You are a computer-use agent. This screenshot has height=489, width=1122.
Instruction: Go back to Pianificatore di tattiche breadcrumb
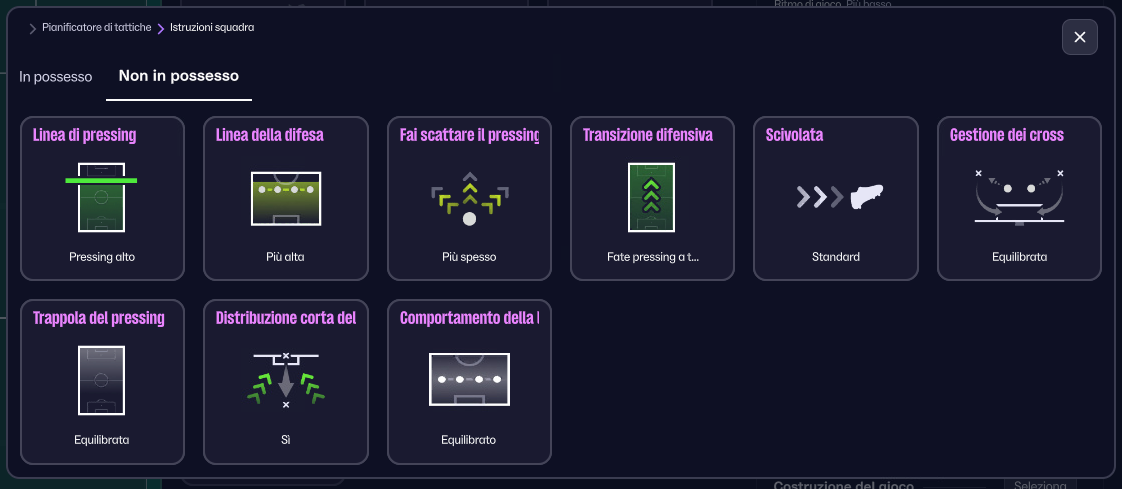pos(97,28)
